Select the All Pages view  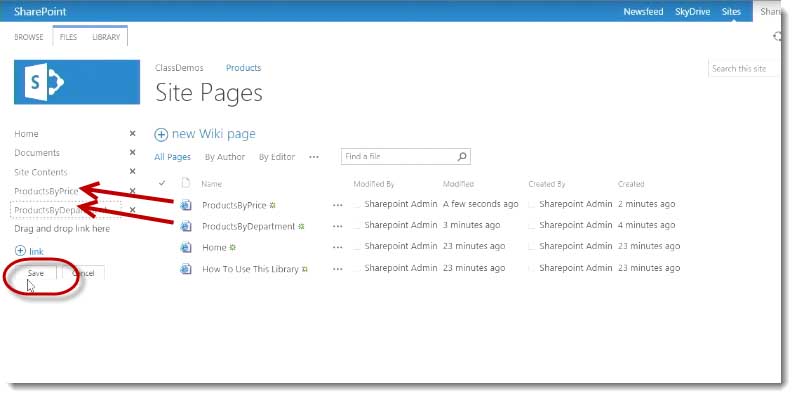click(x=173, y=157)
